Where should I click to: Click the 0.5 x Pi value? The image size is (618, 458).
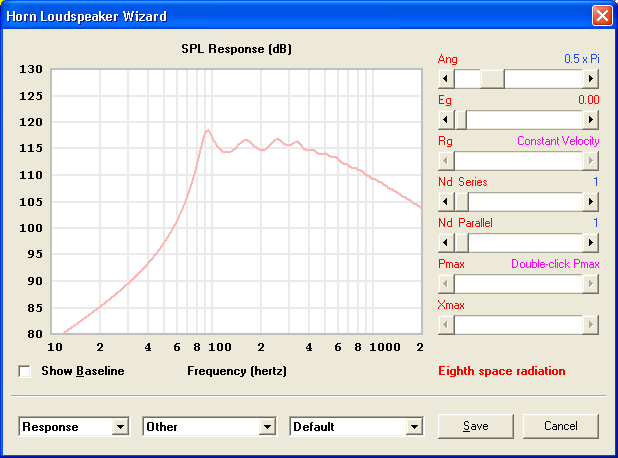coord(582,59)
